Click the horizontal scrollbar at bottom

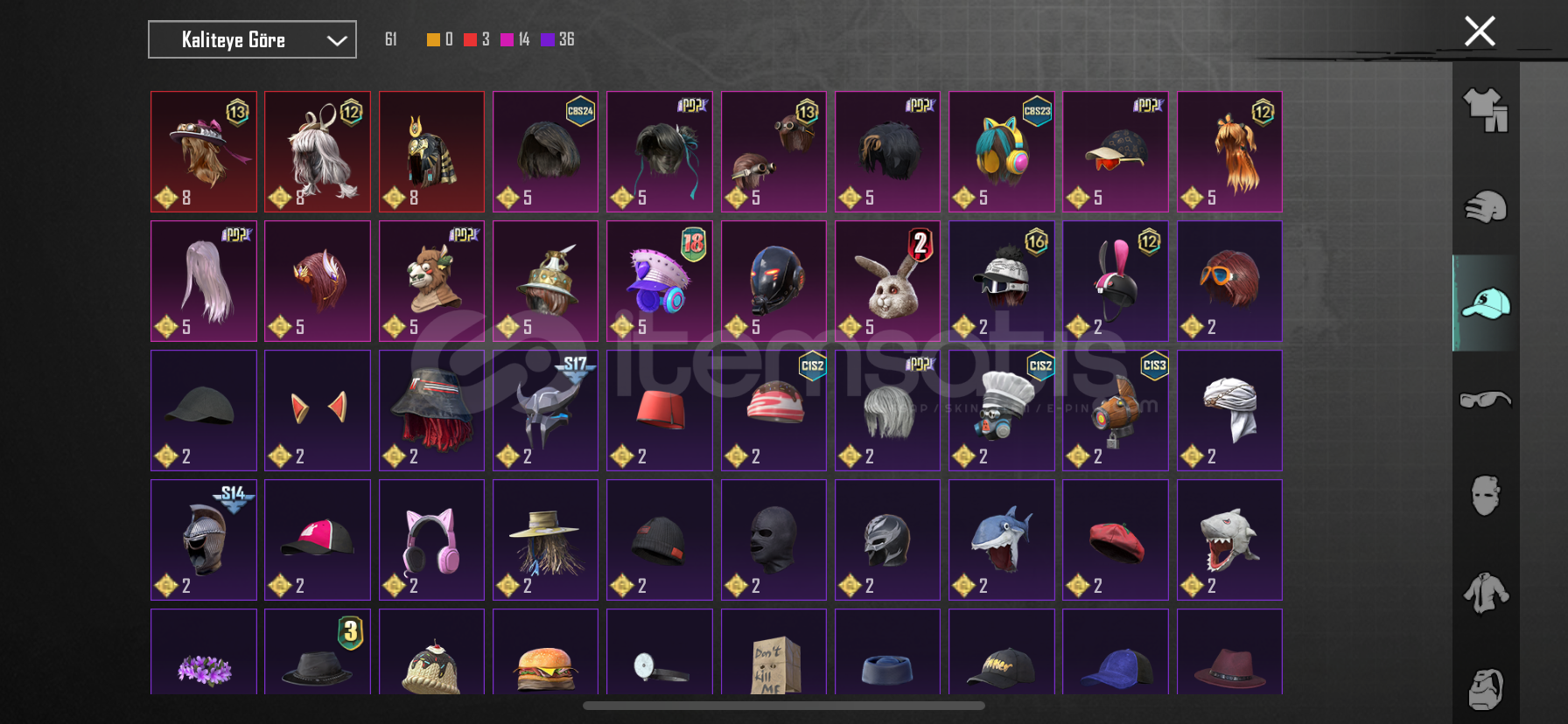point(784,706)
